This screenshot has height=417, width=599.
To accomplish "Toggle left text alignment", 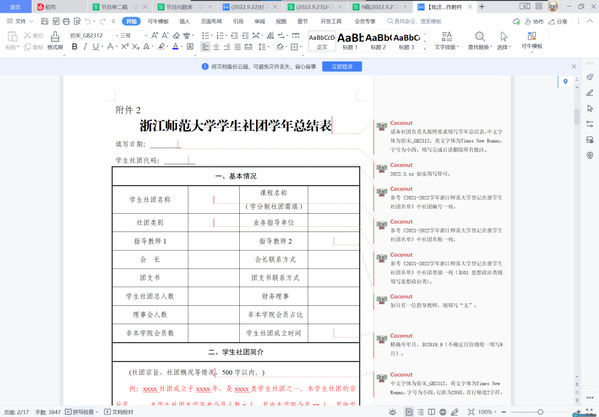I will pyautogui.click(x=206, y=47).
